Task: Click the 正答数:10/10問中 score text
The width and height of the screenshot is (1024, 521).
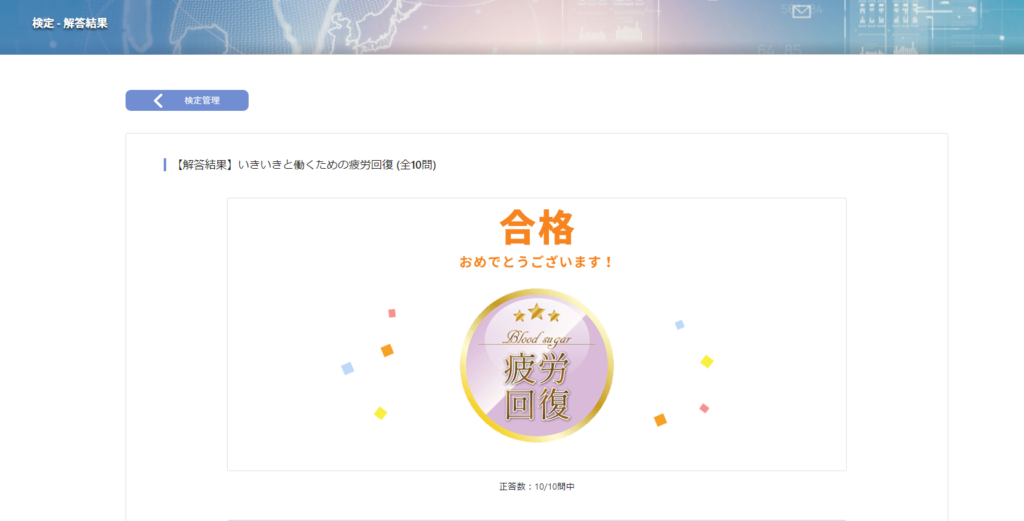Action: (537, 486)
